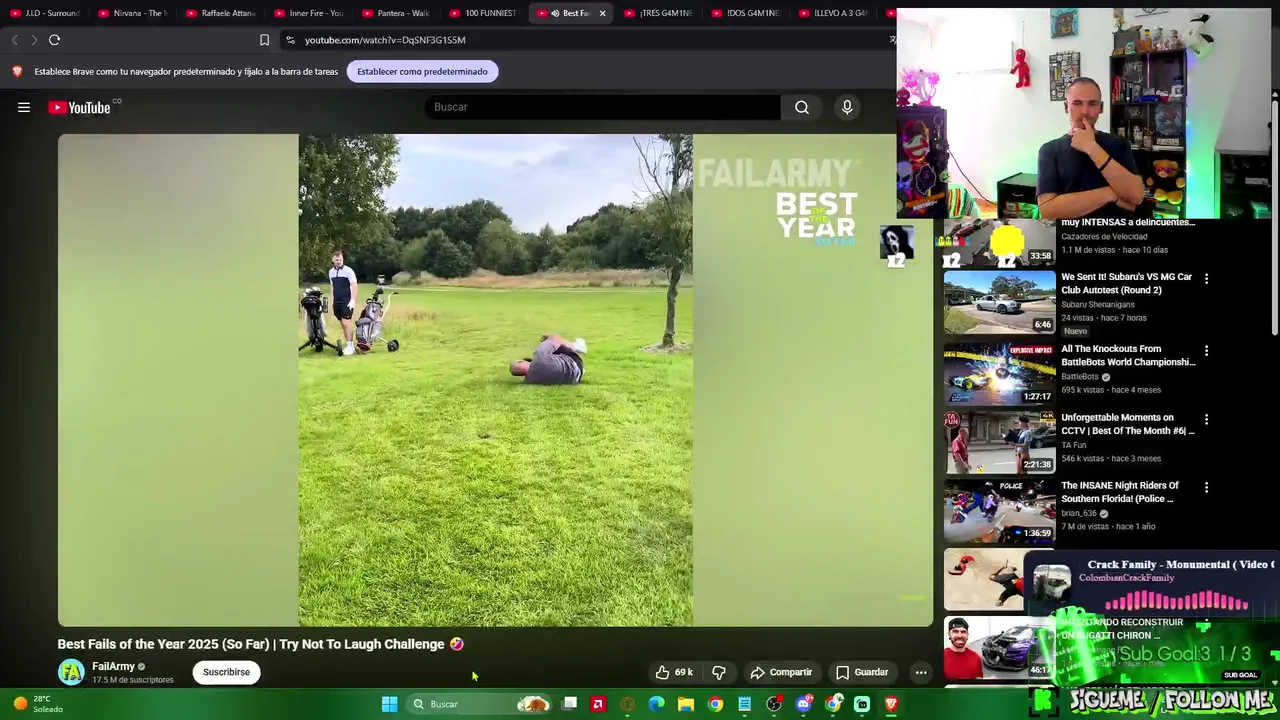
Task: Open Task View on the taskbar
Action: [569, 704]
